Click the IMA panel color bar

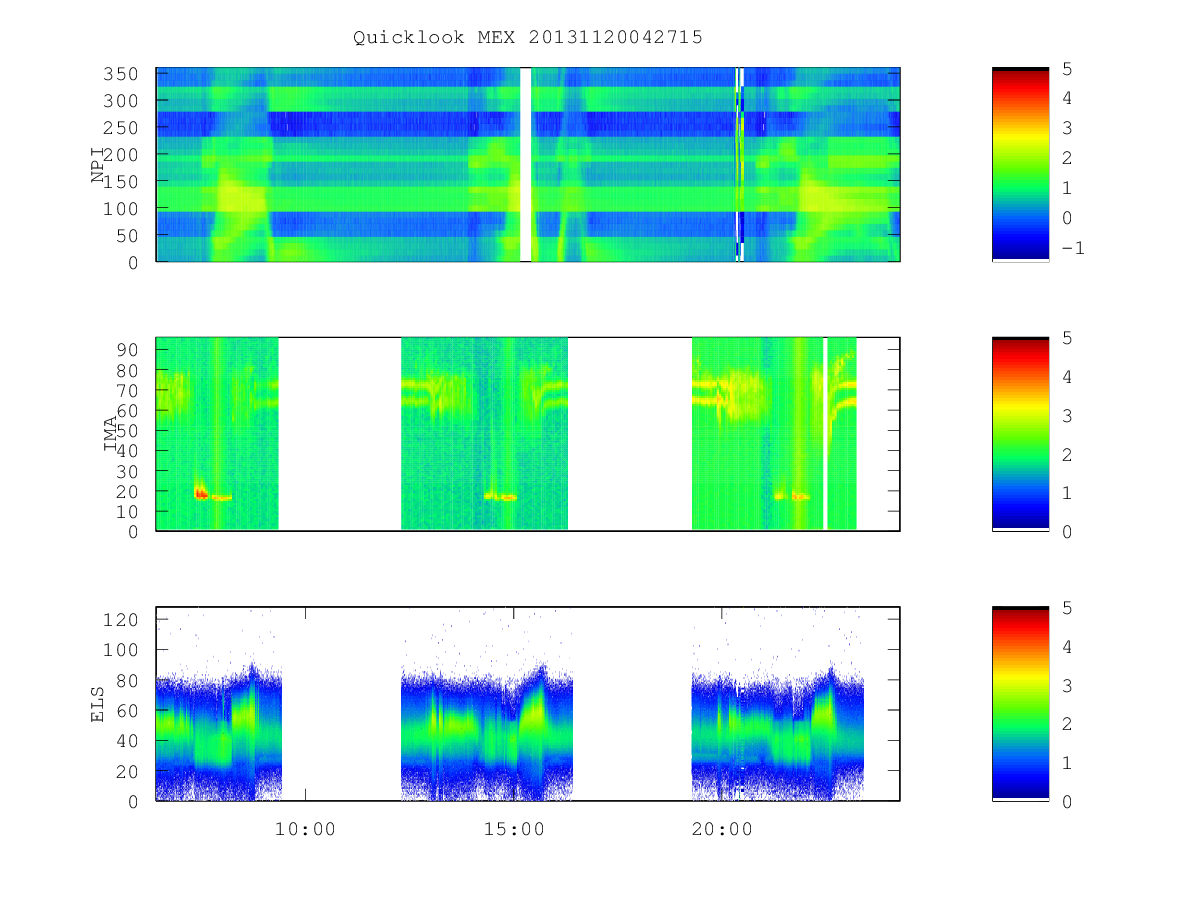coord(1020,433)
